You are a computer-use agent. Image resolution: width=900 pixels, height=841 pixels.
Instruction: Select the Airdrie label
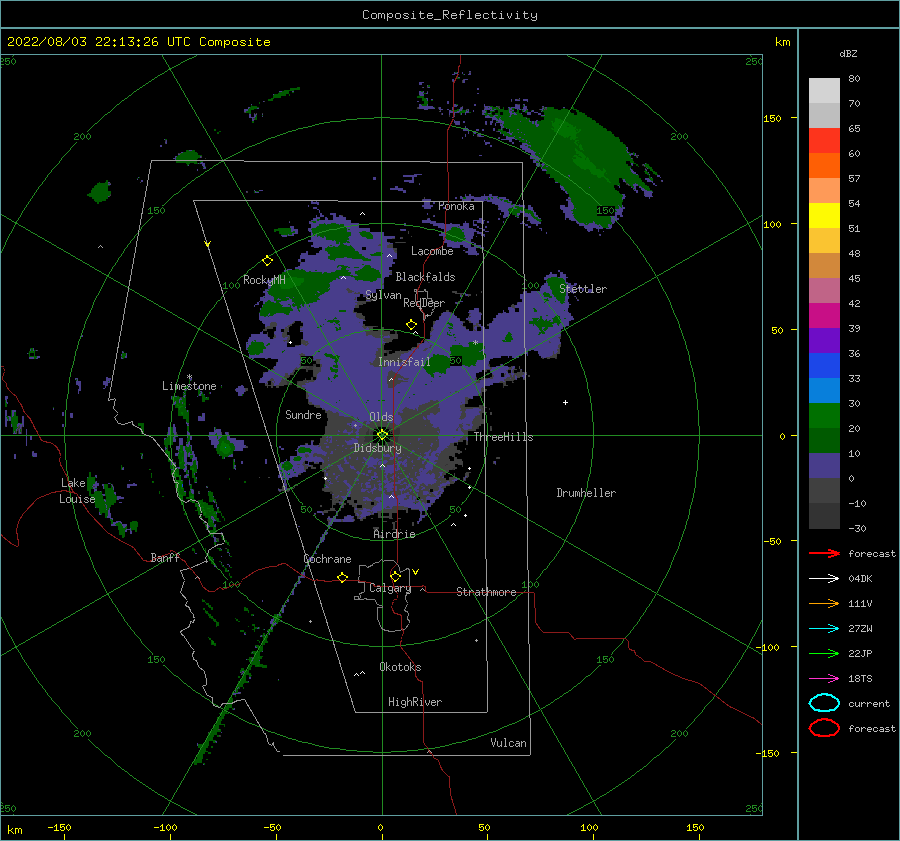point(394,534)
